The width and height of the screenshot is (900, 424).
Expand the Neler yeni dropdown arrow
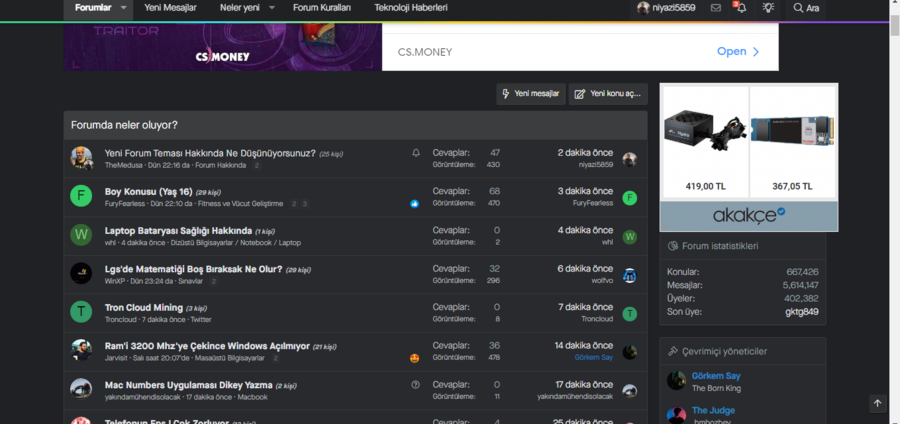pyautogui.click(x=272, y=8)
